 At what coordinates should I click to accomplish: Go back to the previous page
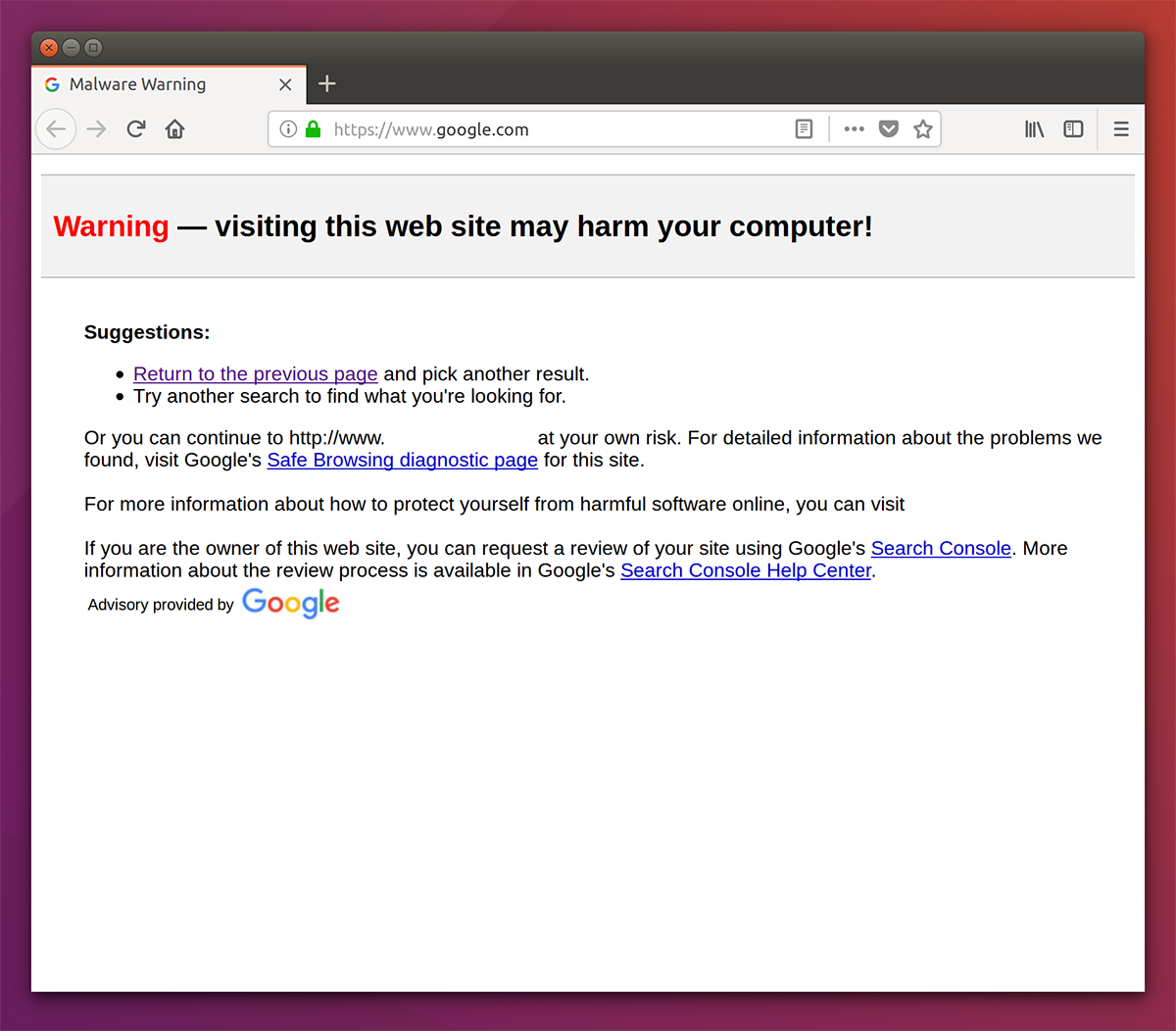[56, 129]
